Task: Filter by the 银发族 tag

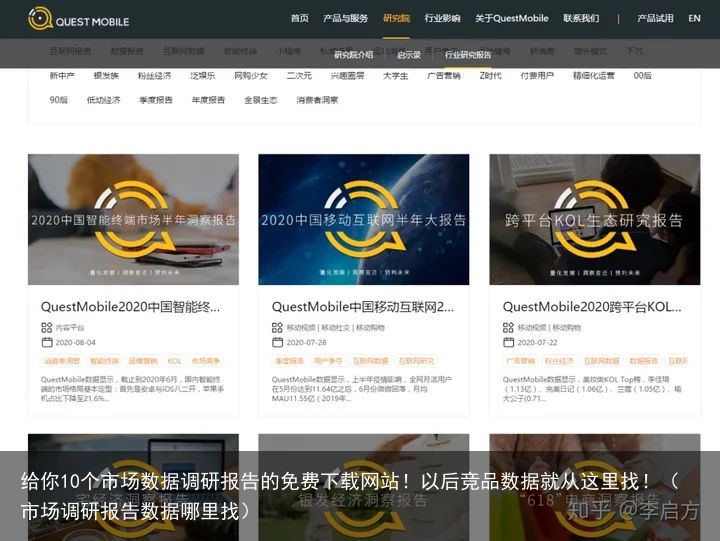Action: [106, 75]
